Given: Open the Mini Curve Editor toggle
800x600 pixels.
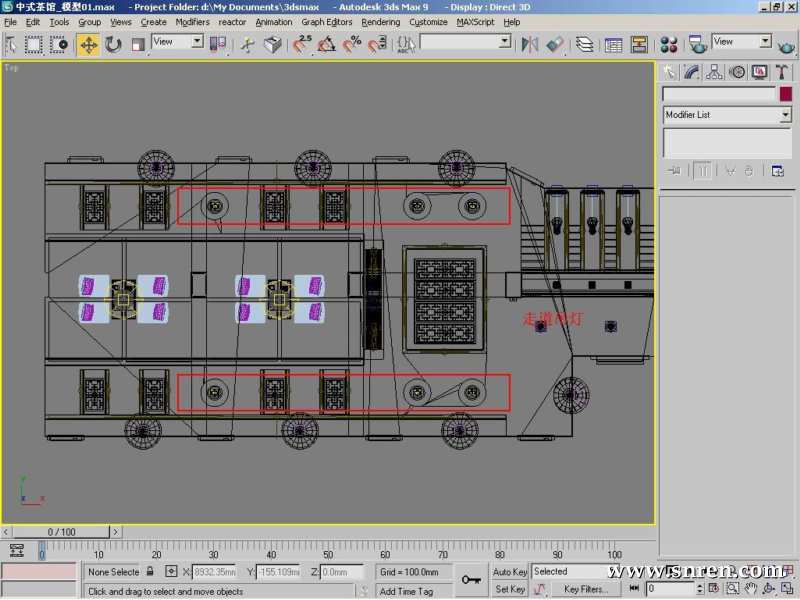Looking at the screenshot, I should coord(16,551).
